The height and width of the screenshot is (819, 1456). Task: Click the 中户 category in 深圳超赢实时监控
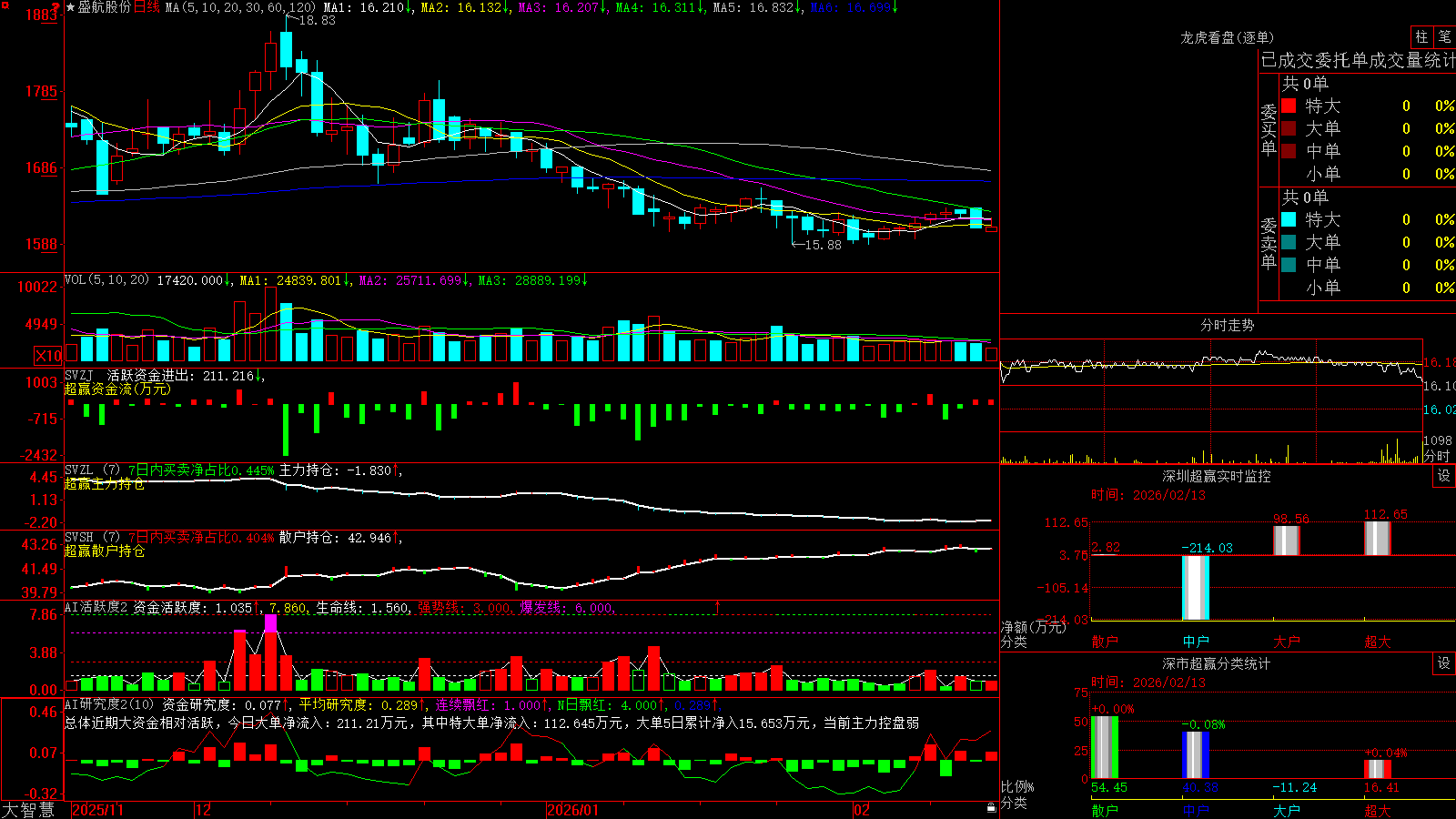point(1195,642)
